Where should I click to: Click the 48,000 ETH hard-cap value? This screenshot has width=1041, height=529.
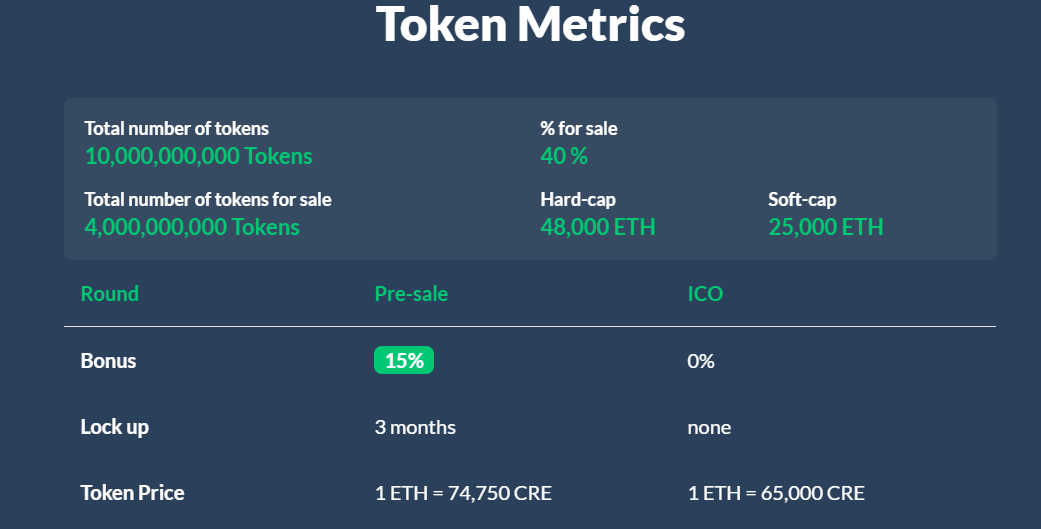click(x=598, y=227)
